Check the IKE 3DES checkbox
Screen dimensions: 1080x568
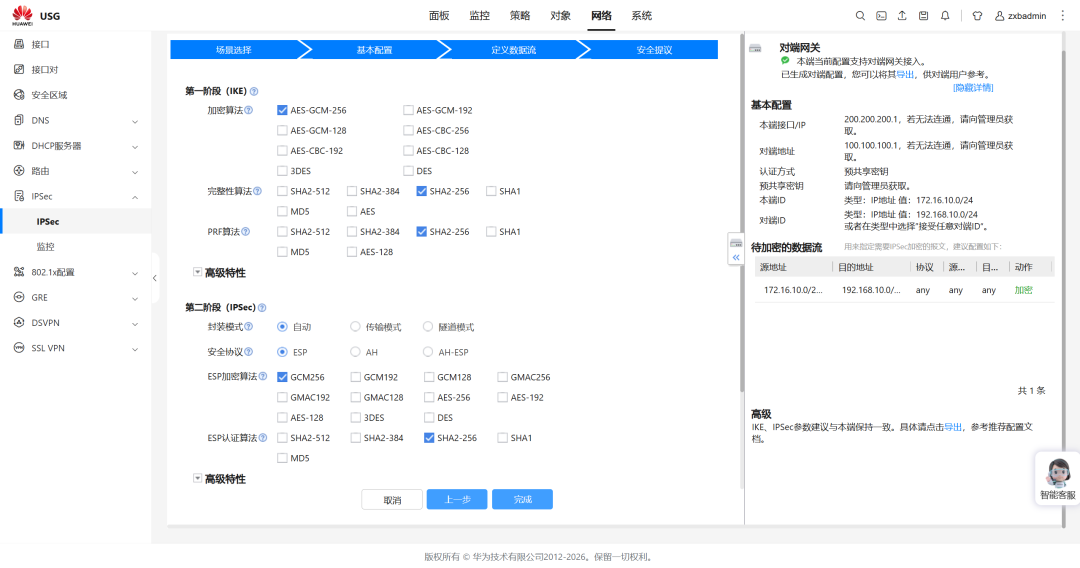point(282,171)
